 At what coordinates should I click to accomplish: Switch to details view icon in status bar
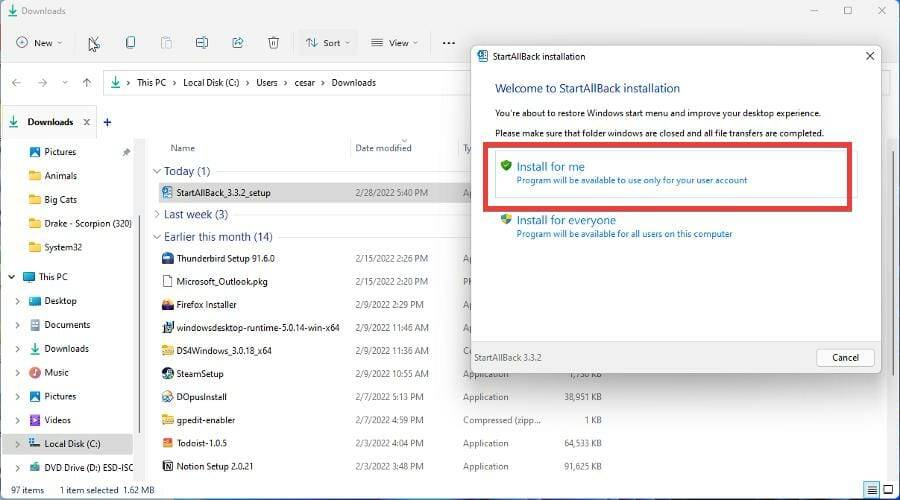coord(872,490)
